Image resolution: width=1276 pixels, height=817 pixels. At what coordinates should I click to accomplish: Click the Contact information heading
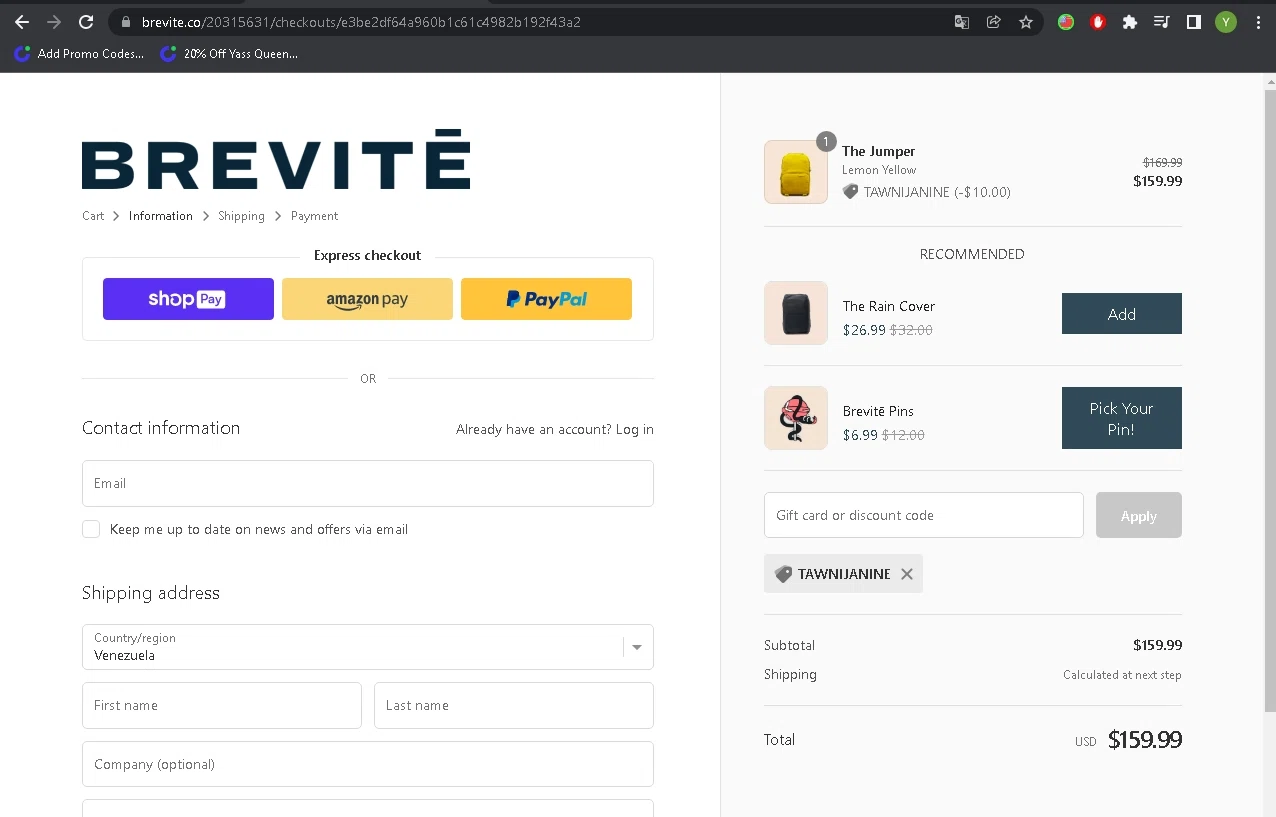(161, 428)
